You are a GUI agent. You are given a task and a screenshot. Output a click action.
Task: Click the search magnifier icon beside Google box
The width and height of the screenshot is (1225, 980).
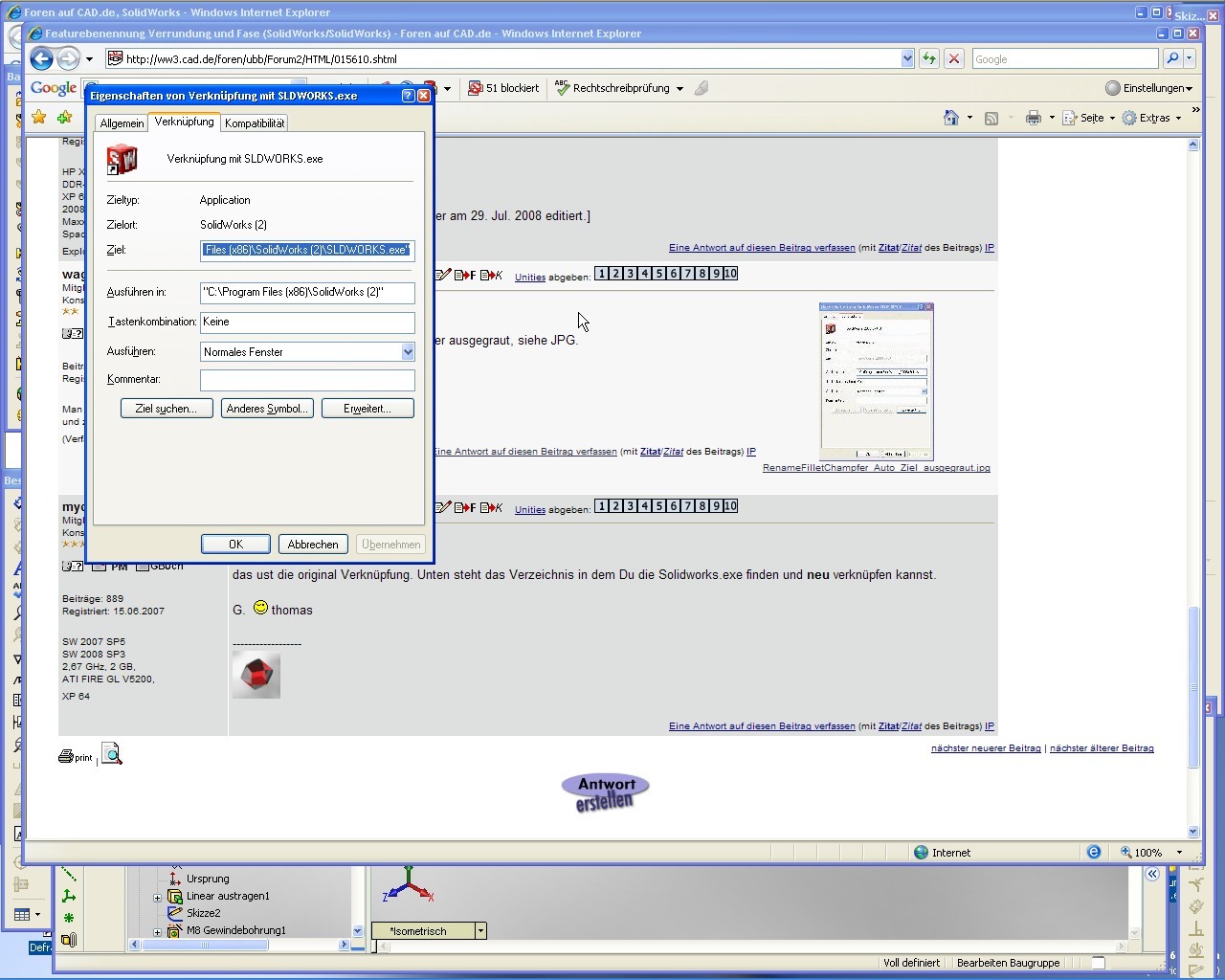(x=1172, y=58)
